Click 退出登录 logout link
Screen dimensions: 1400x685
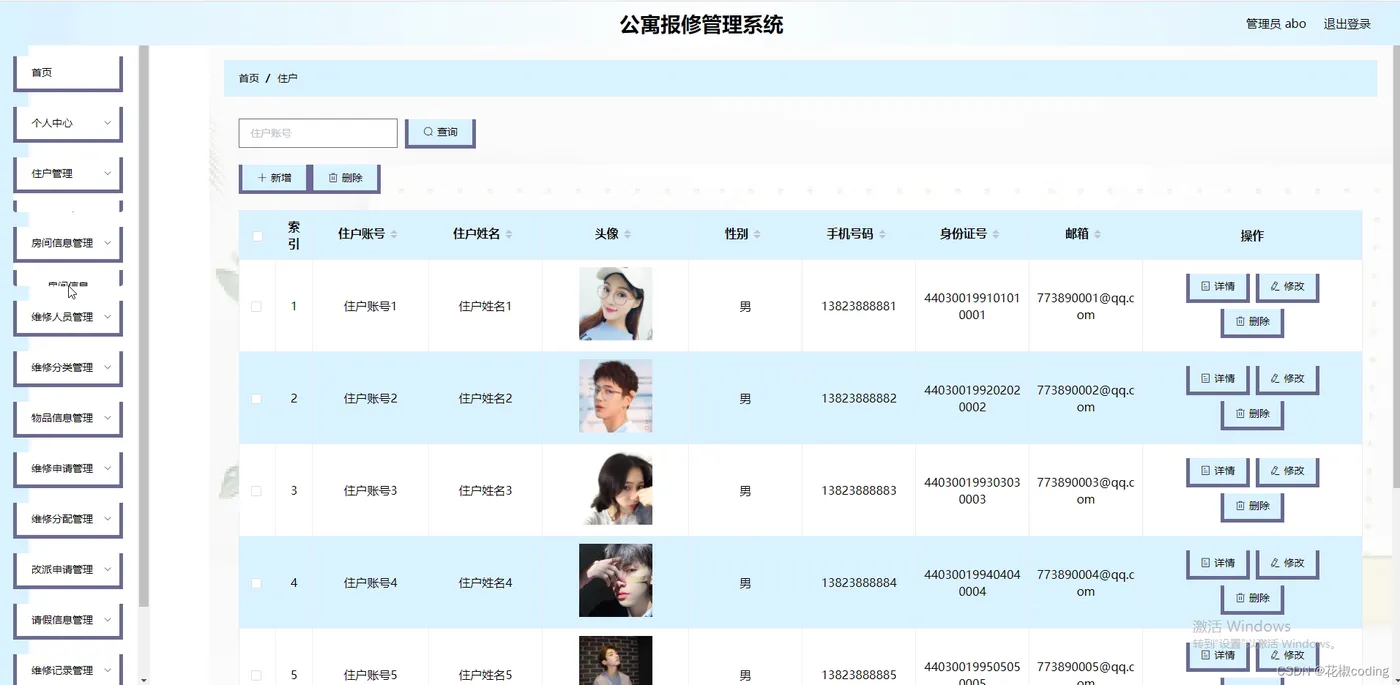pyautogui.click(x=1347, y=24)
